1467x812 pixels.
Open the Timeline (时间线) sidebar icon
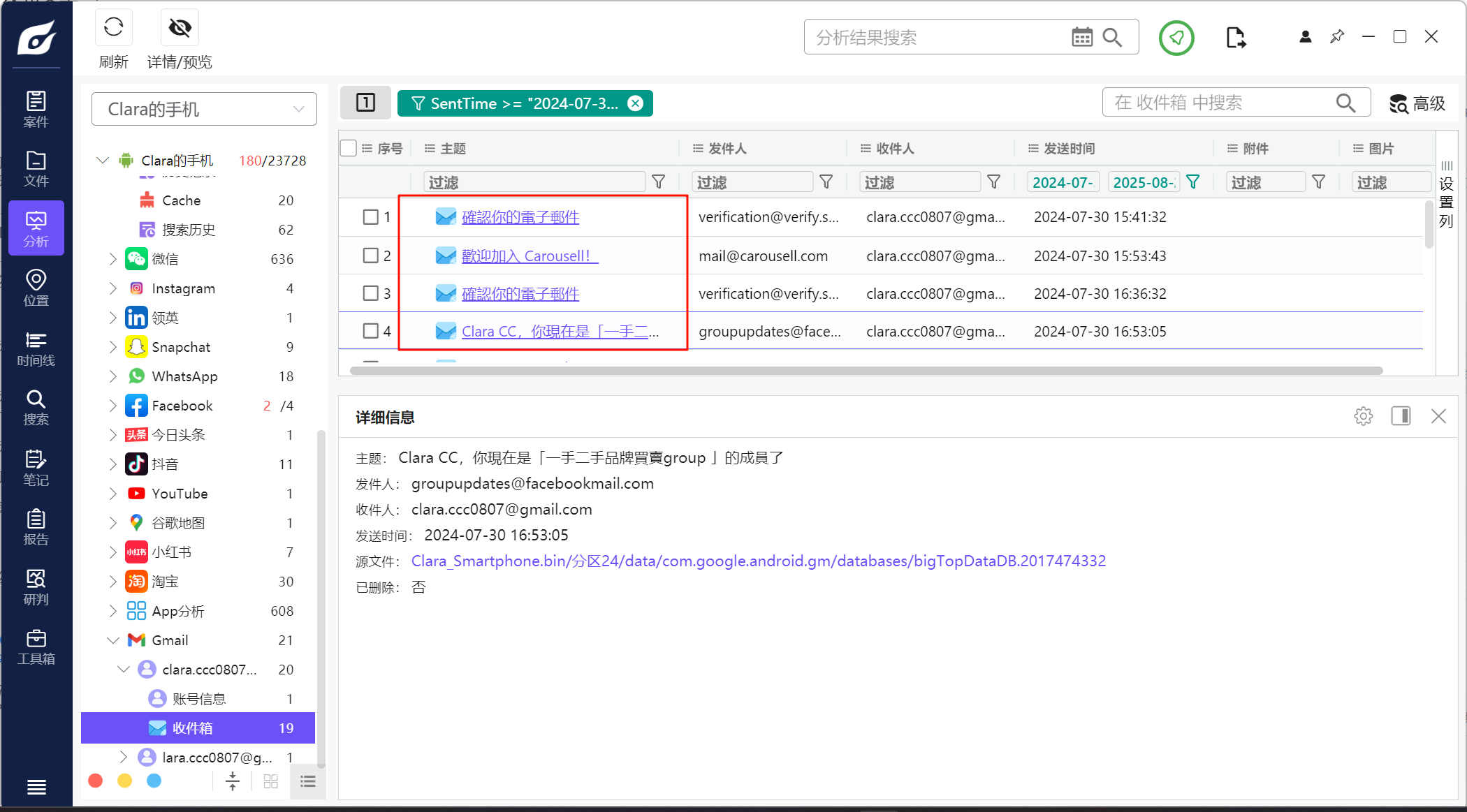tap(36, 348)
